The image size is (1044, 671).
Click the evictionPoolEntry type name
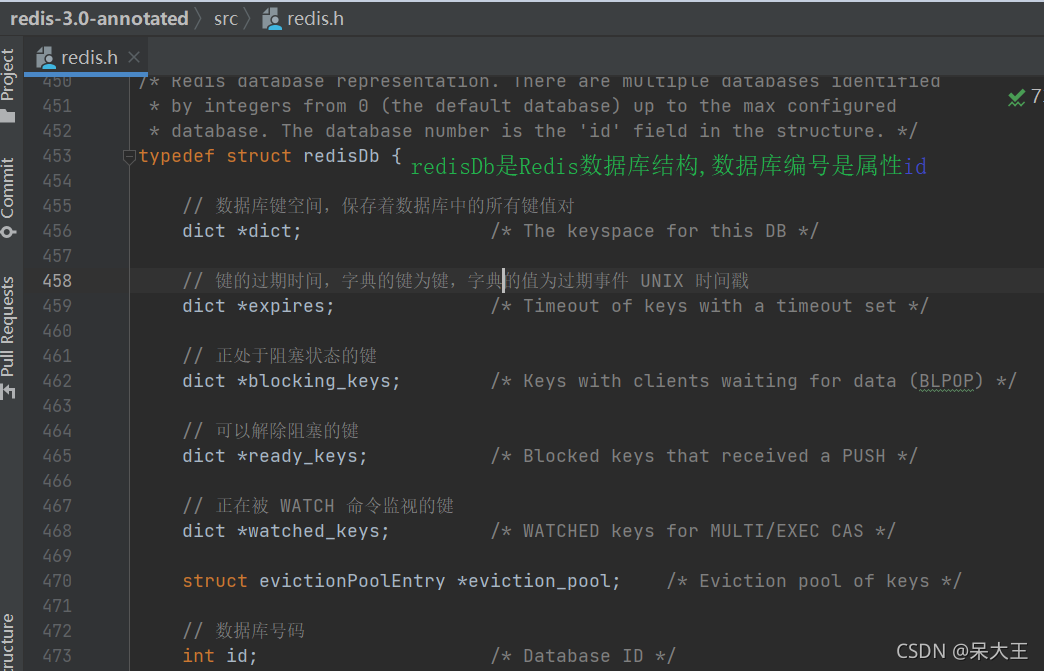click(352, 581)
